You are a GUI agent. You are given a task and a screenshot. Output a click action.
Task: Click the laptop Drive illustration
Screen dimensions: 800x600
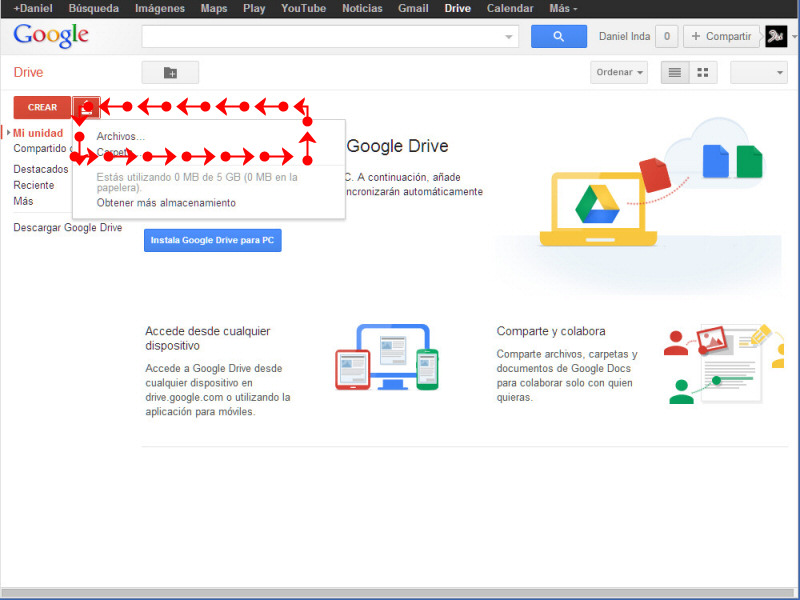[598, 209]
